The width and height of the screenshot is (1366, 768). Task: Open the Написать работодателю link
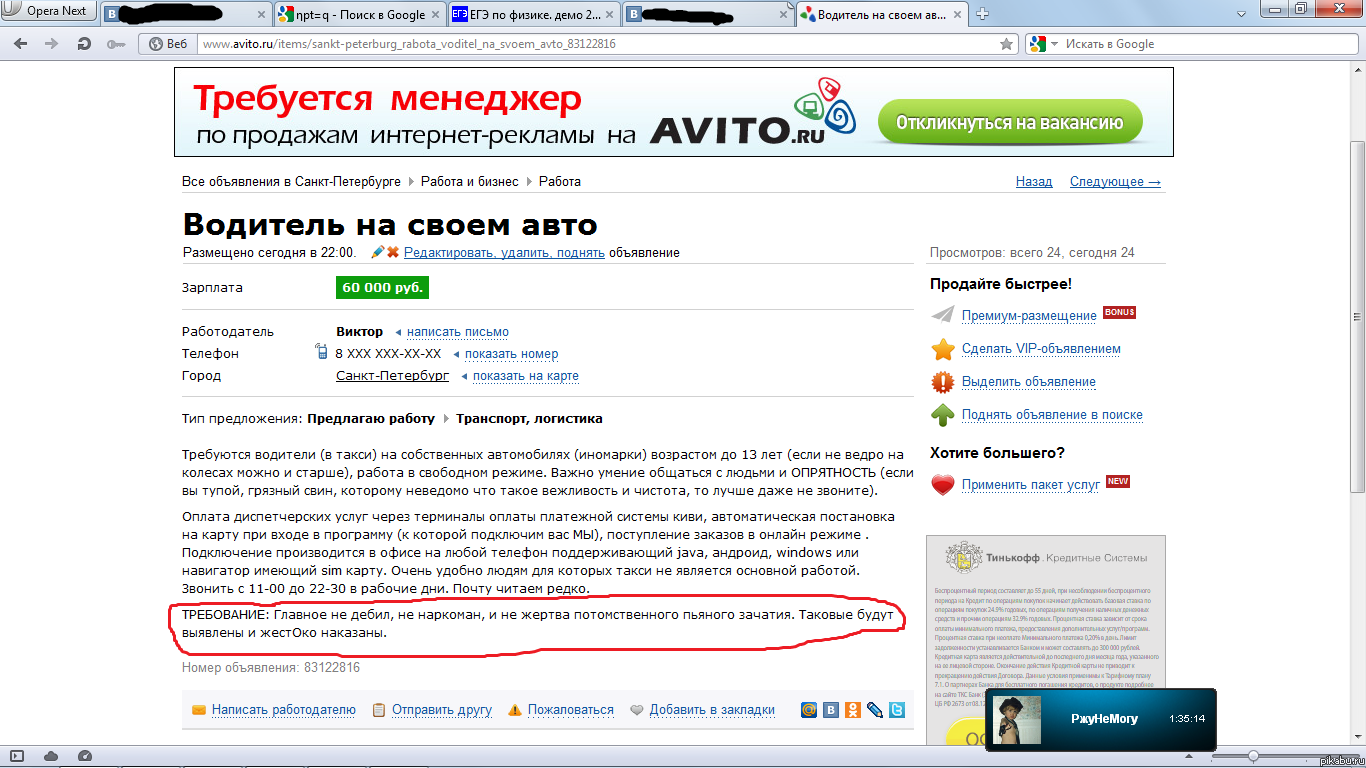[x=283, y=710]
